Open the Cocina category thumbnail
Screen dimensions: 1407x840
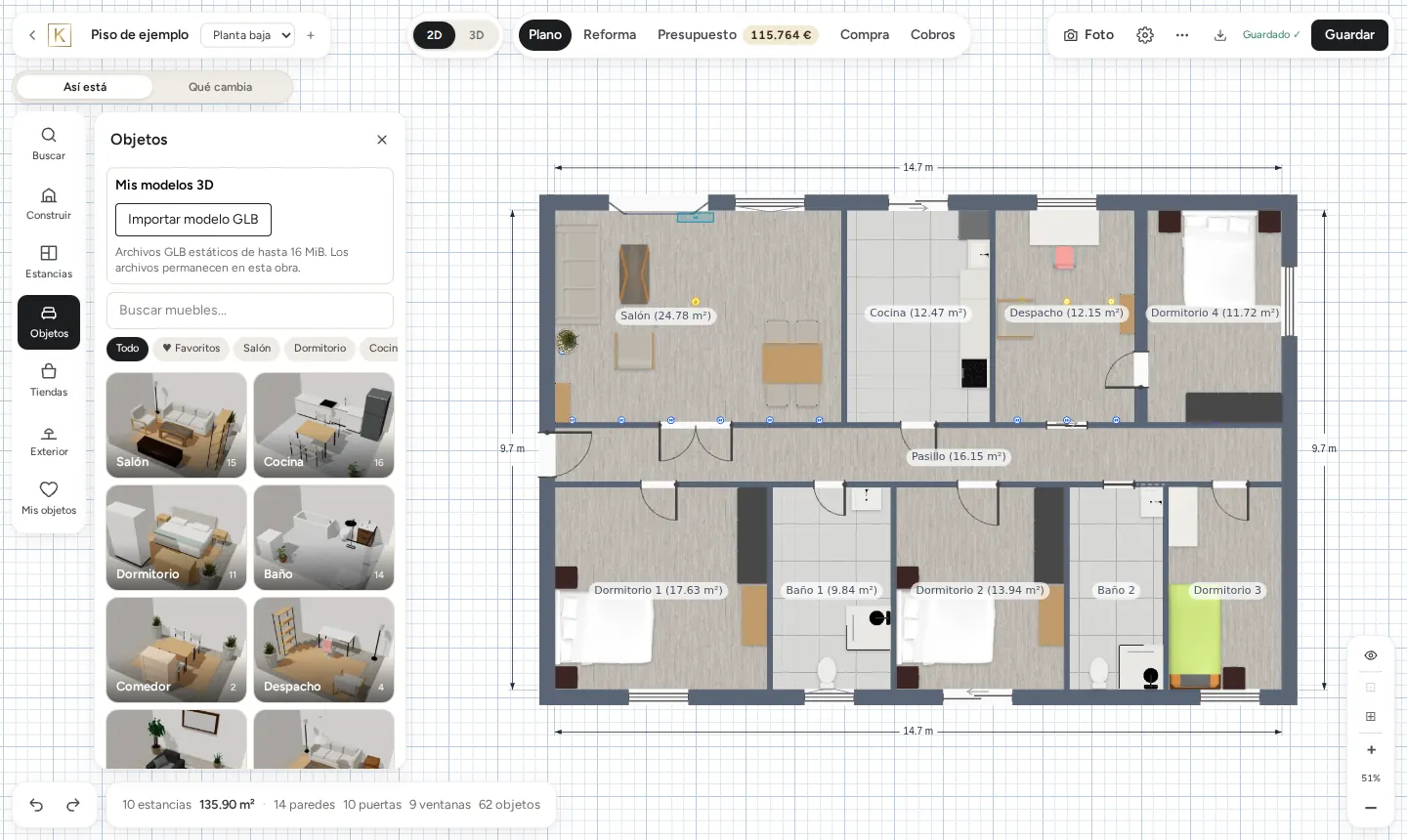pos(324,425)
